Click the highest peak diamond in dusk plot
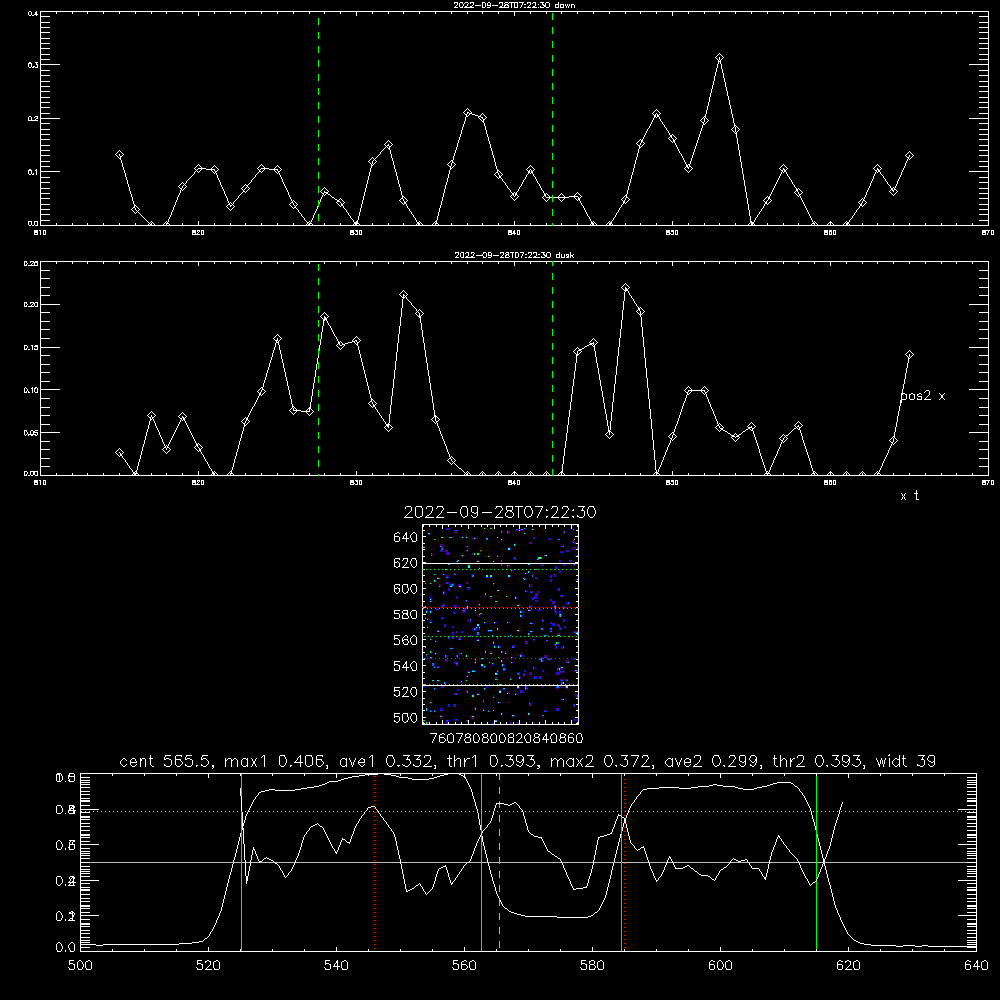The width and height of the screenshot is (1000, 1000). point(625,288)
